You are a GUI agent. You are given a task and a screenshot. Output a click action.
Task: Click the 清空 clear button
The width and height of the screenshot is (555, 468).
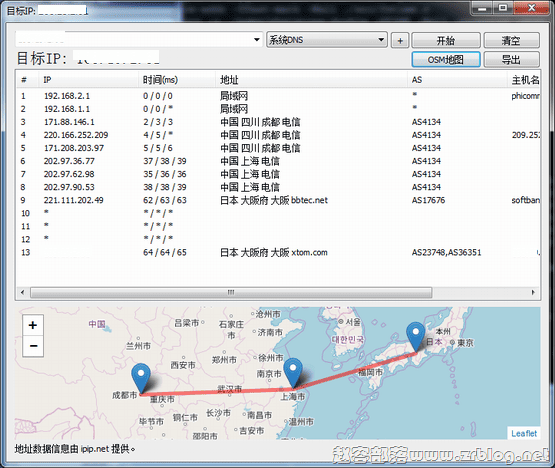click(511, 40)
